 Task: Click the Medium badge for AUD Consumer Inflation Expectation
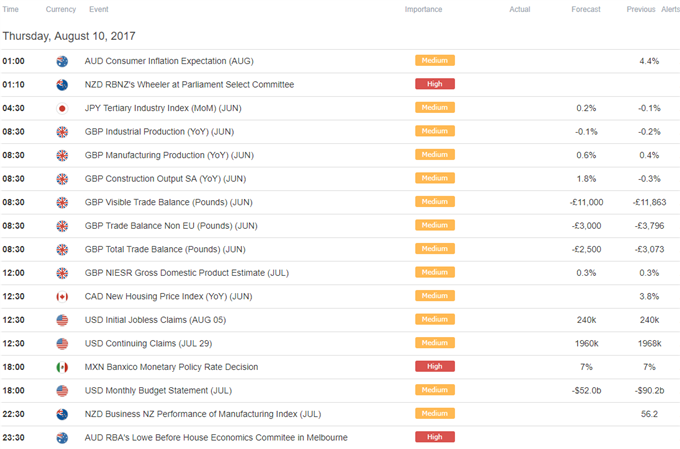pos(435,60)
